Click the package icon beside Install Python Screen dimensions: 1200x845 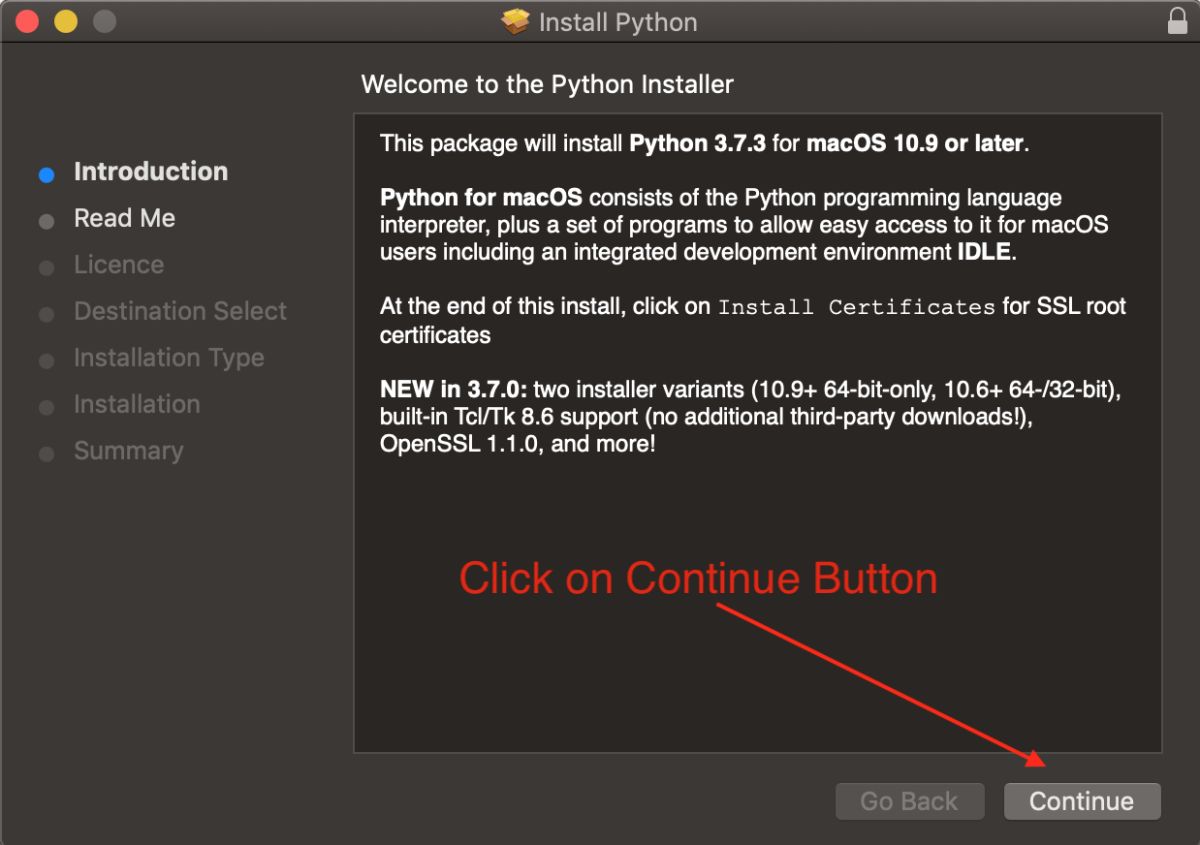[x=515, y=22]
